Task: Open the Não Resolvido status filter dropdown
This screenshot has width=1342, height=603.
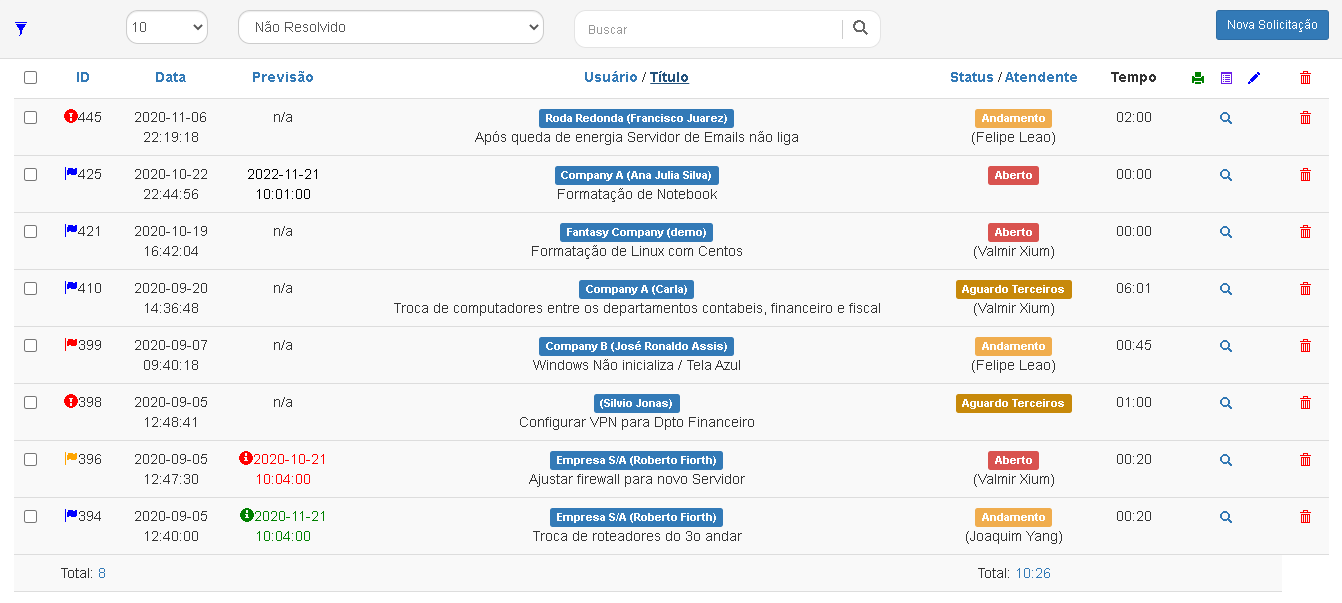Action: (390, 27)
